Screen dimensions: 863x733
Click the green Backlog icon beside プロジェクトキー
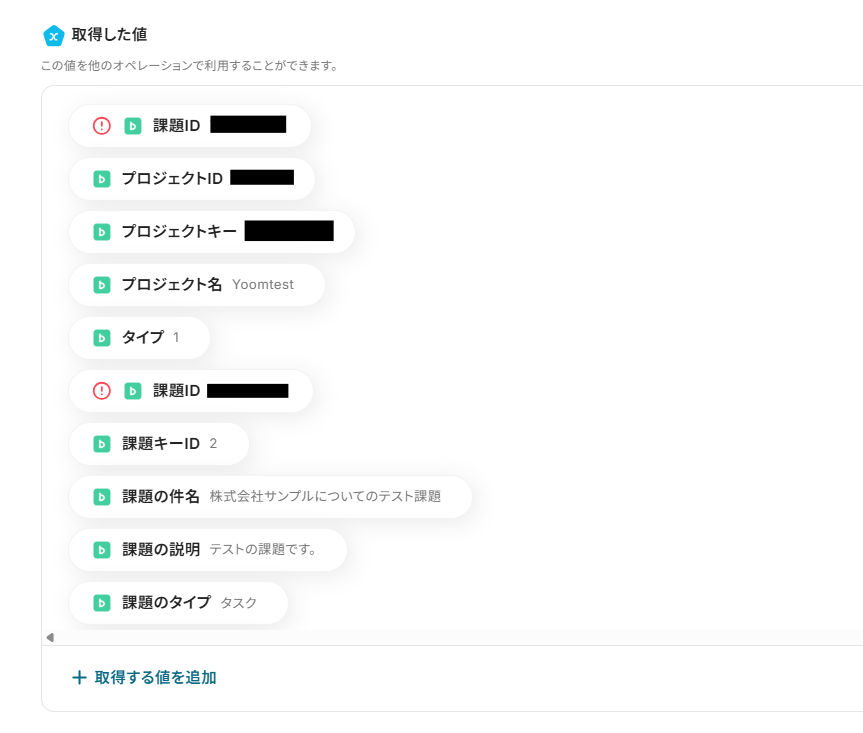tap(101, 232)
